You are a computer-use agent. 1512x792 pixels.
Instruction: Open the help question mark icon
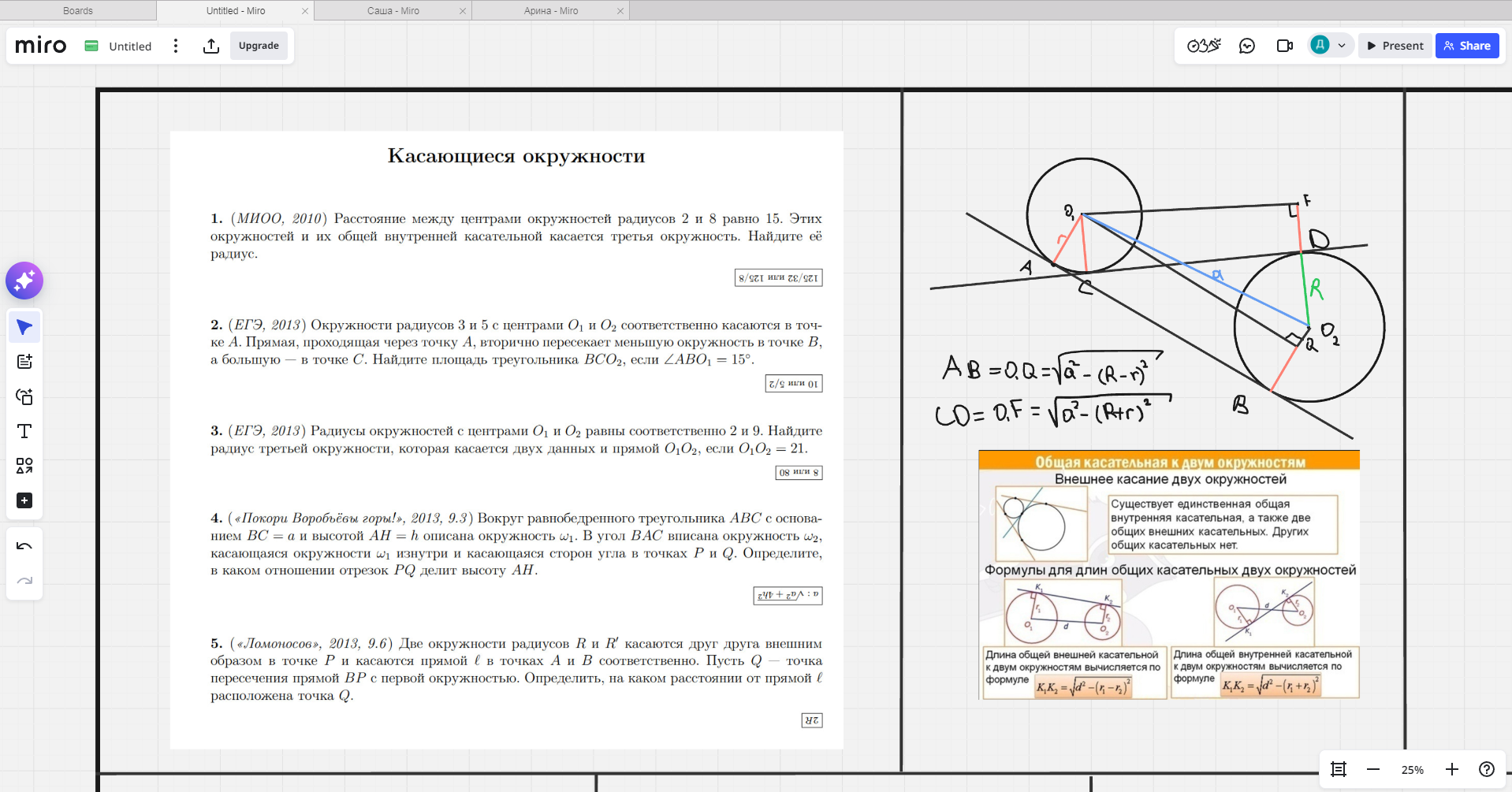[x=1486, y=769]
